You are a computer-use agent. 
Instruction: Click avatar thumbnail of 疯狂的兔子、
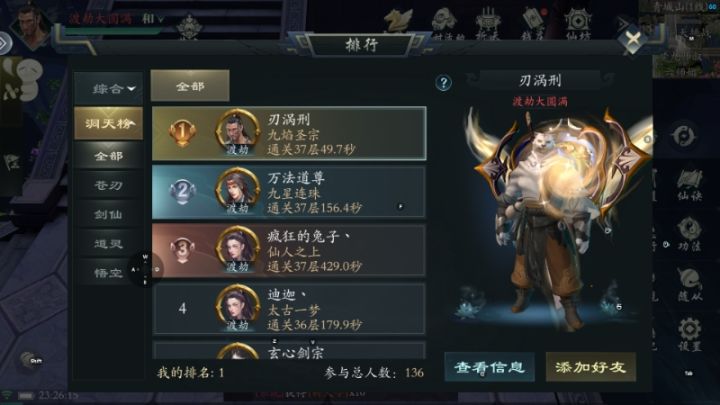[x=237, y=249]
